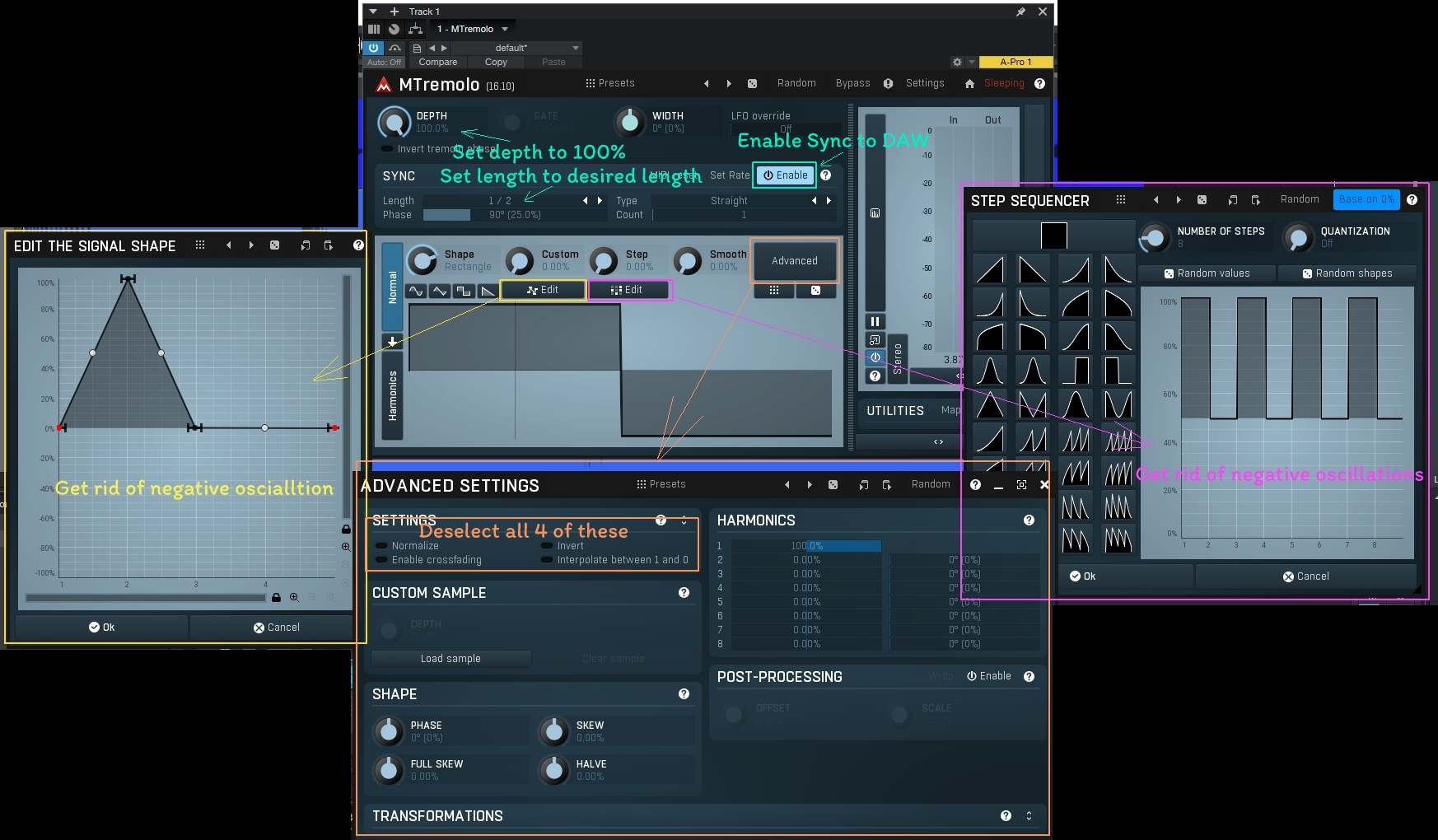Viewport: 1438px width, 840px height.
Task: Open the Advanced settings button
Action: (x=795, y=261)
